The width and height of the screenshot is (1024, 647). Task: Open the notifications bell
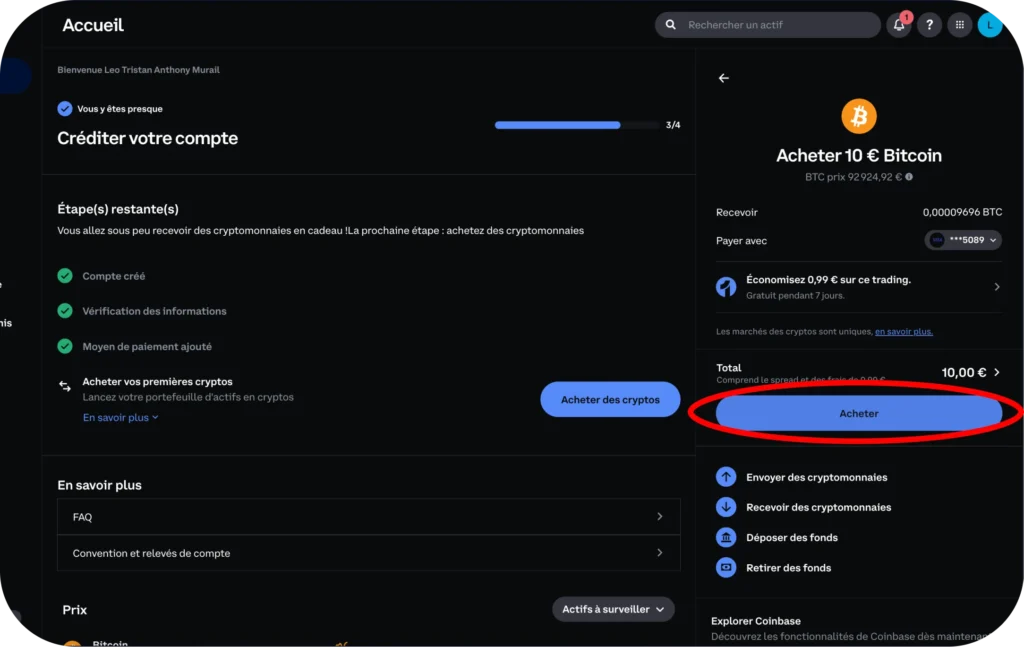899,25
